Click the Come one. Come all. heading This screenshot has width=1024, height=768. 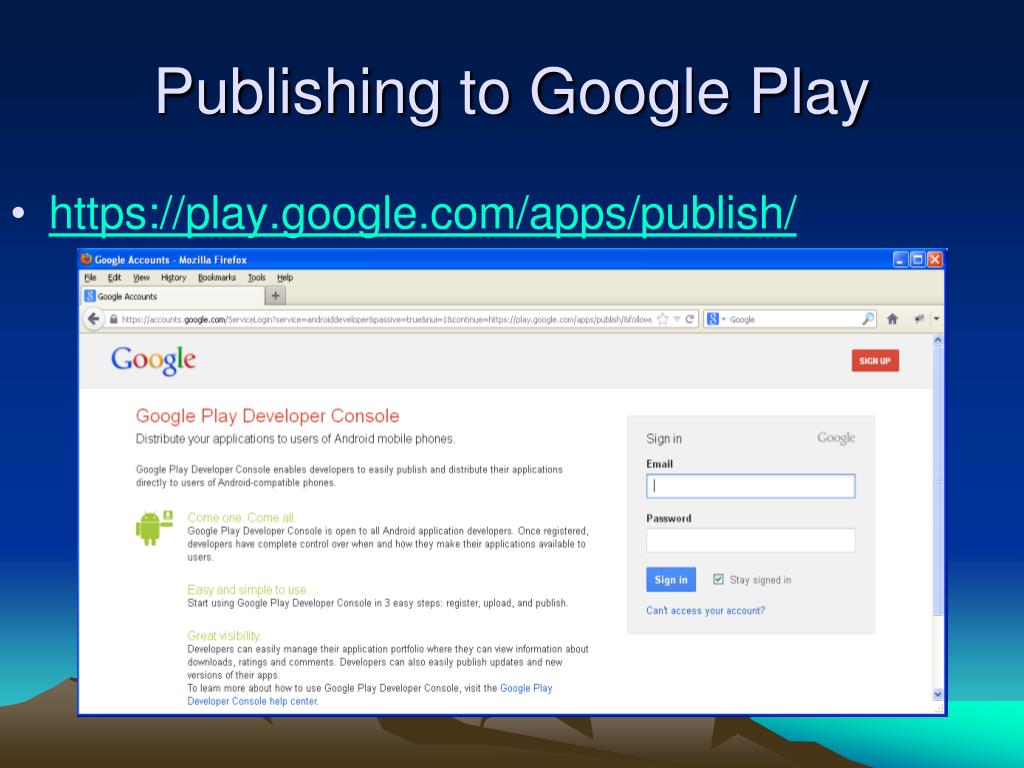click(241, 517)
